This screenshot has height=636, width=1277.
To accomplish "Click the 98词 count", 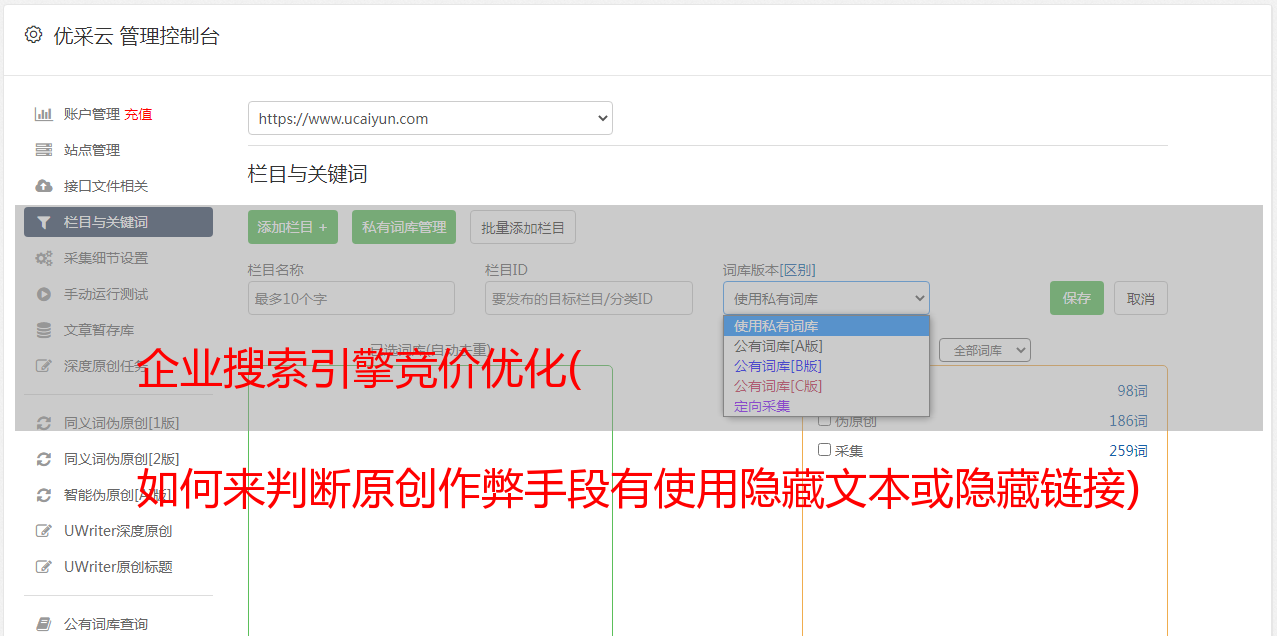I will [1132, 390].
